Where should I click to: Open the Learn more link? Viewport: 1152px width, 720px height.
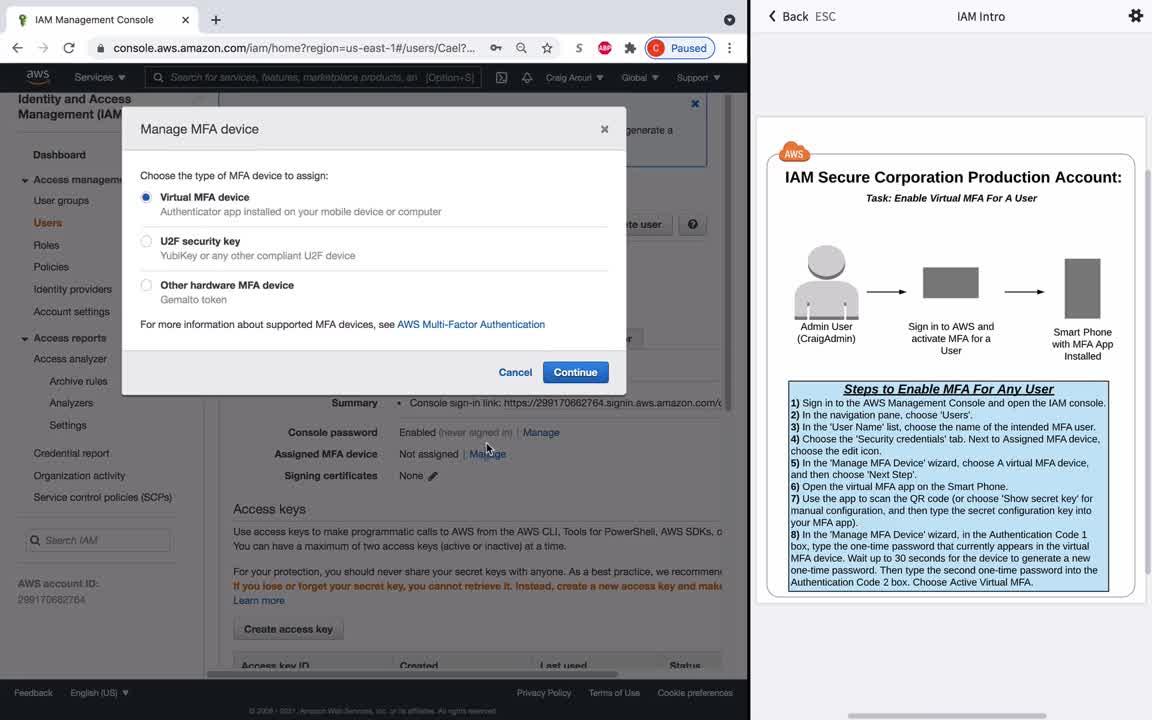[x=259, y=600]
